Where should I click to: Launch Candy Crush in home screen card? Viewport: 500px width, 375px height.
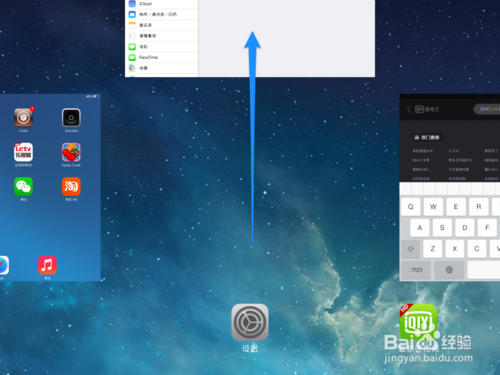[x=71, y=152]
